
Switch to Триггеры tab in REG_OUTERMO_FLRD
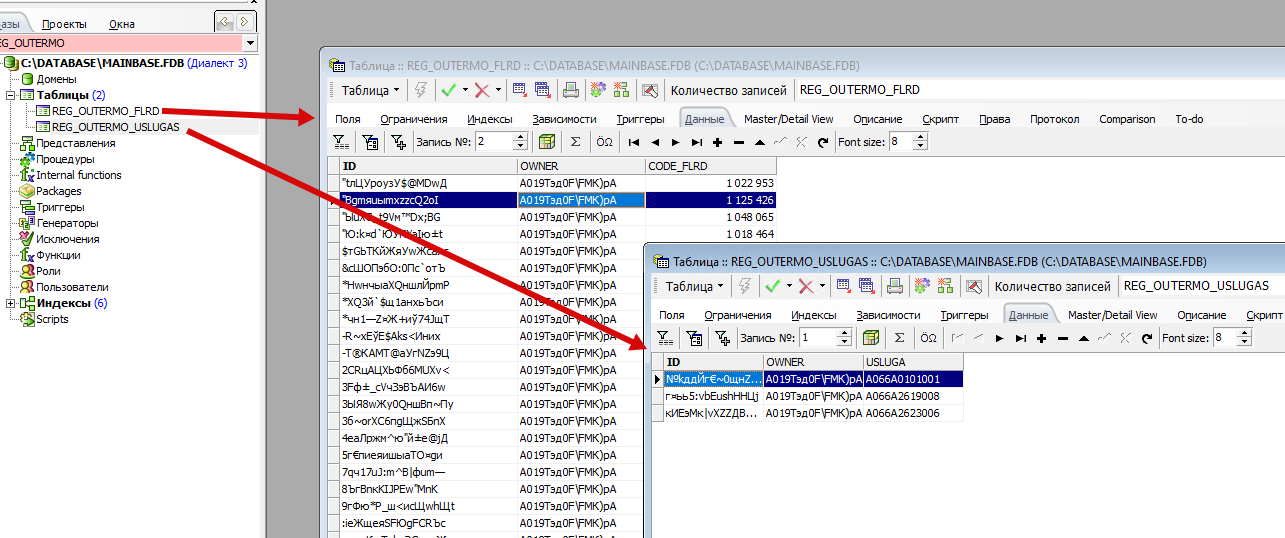[x=640, y=119]
